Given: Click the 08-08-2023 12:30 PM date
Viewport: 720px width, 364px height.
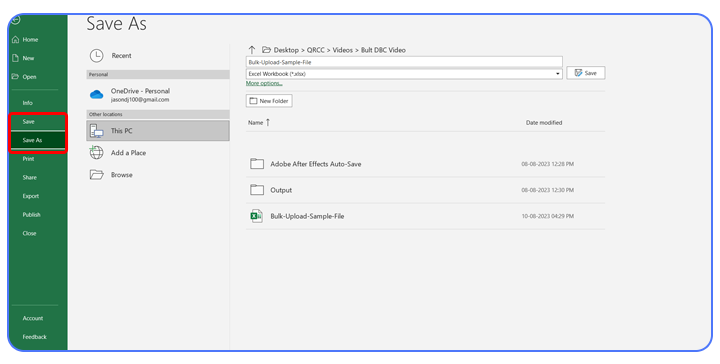Looking at the screenshot, I should point(547,190).
